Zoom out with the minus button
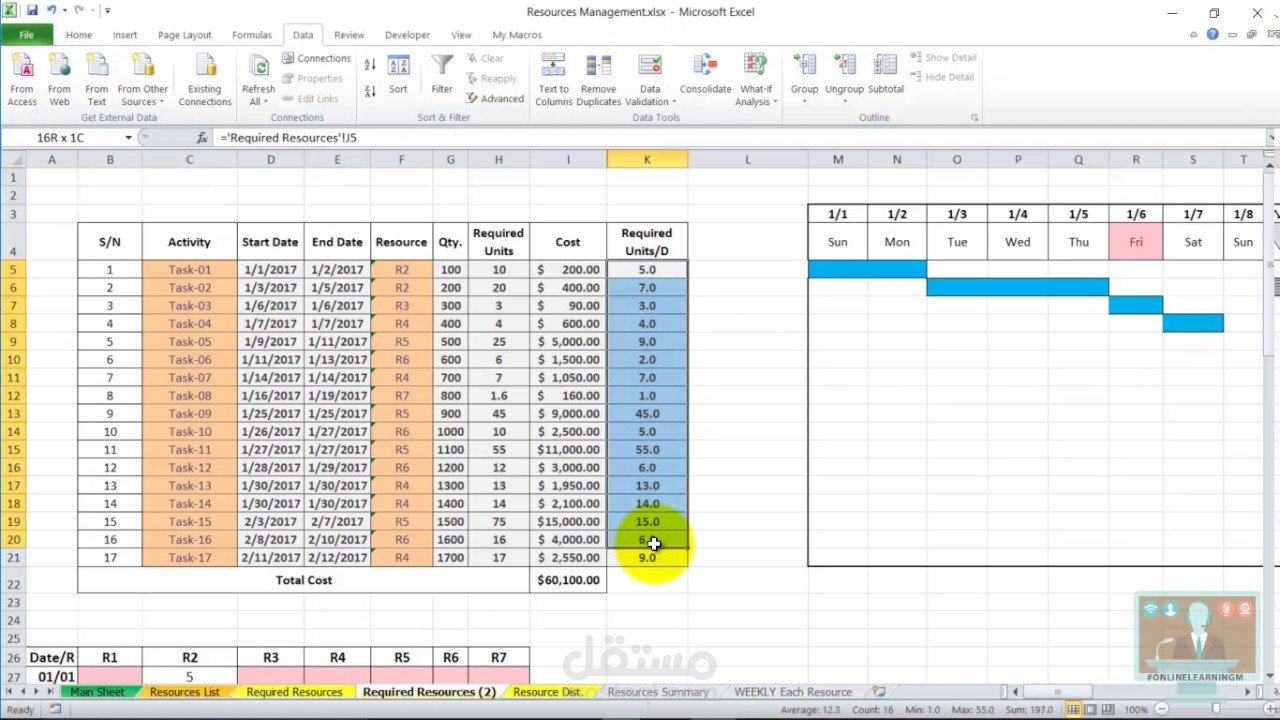The width and height of the screenshot is (1280, 720). click(1163, 709)
